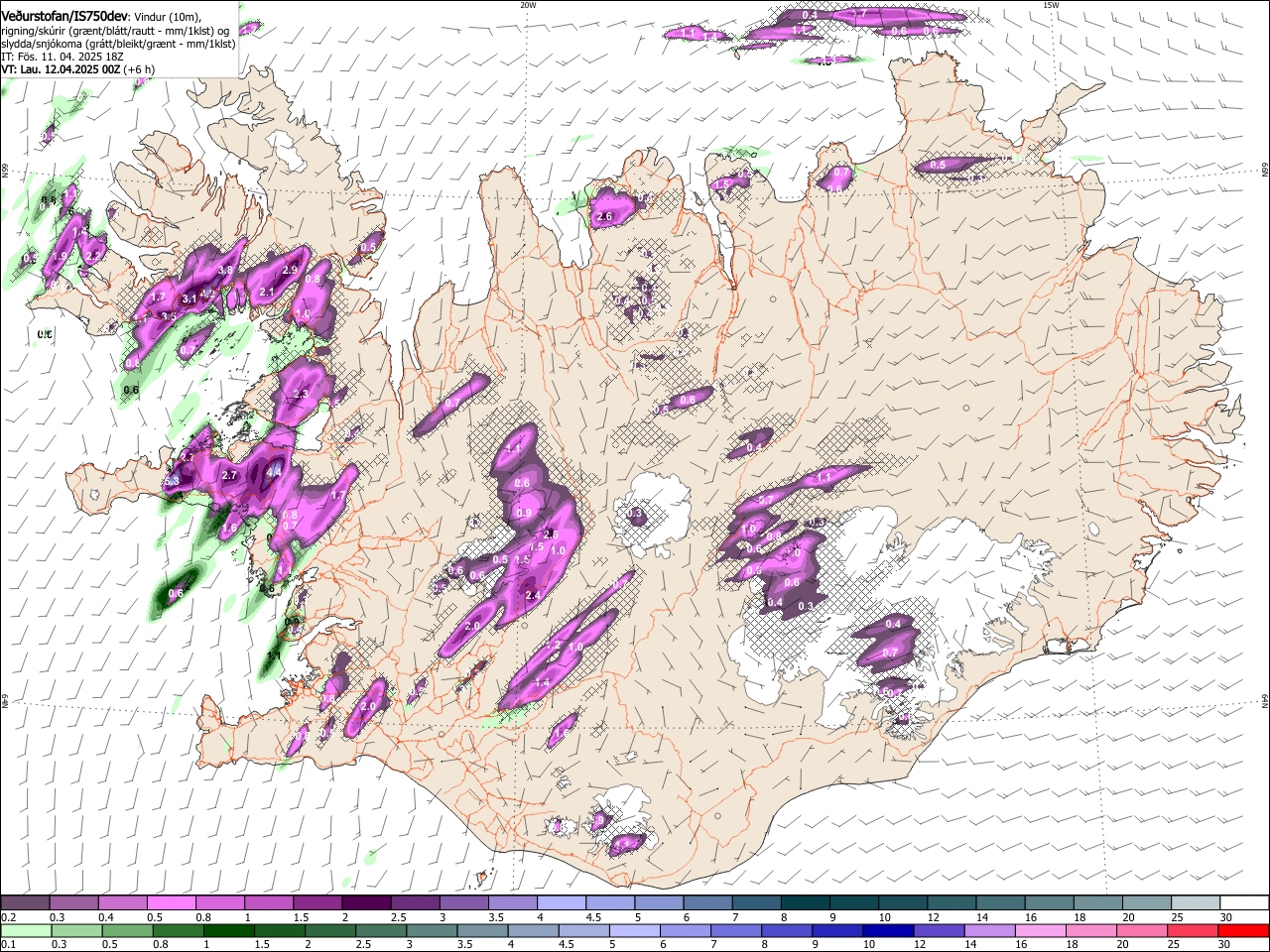
Task: Select the snow legend swatch between 25 and 30
Action: [x=1196, y=902]
